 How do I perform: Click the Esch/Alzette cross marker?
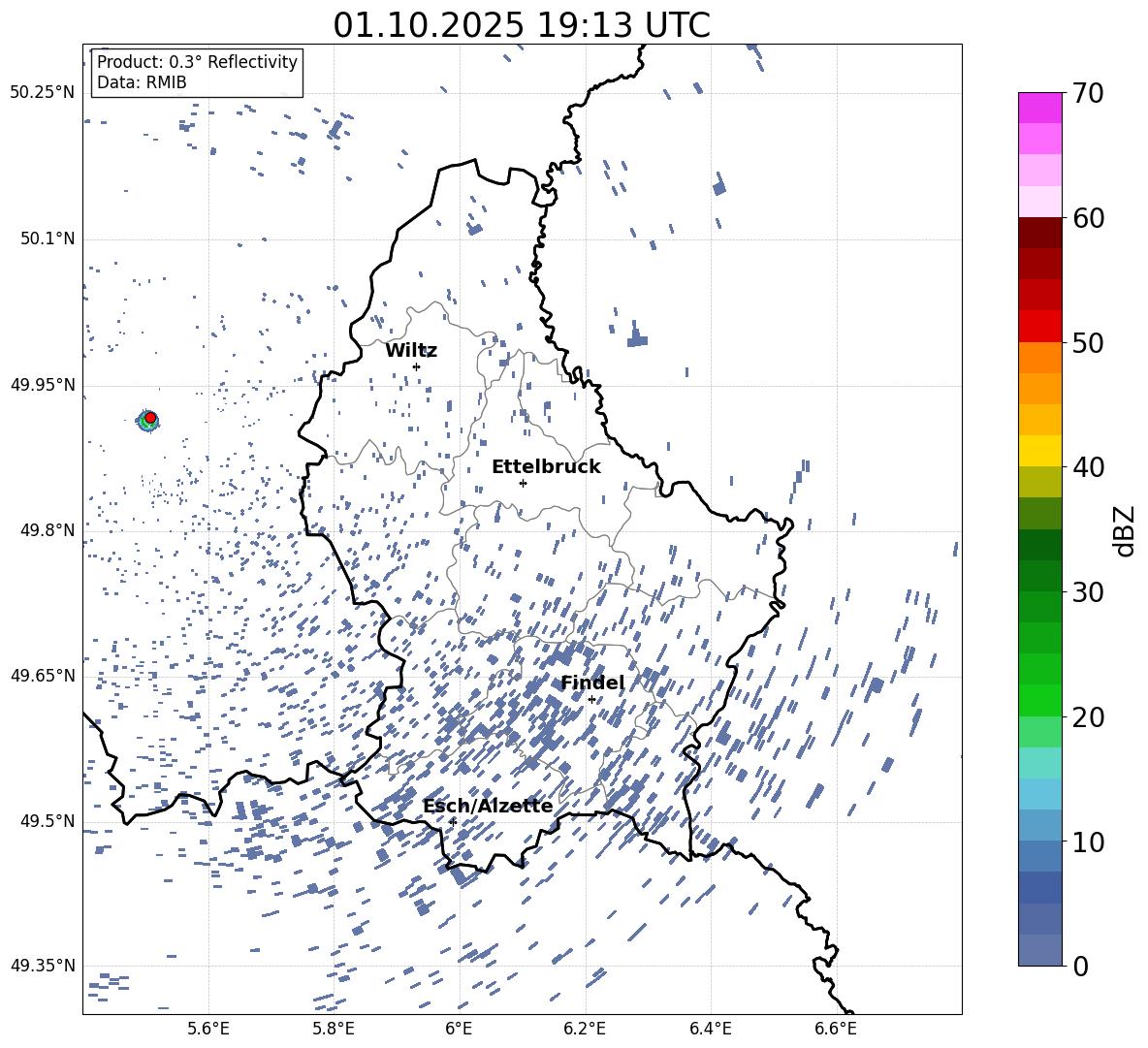coord(453,822)
